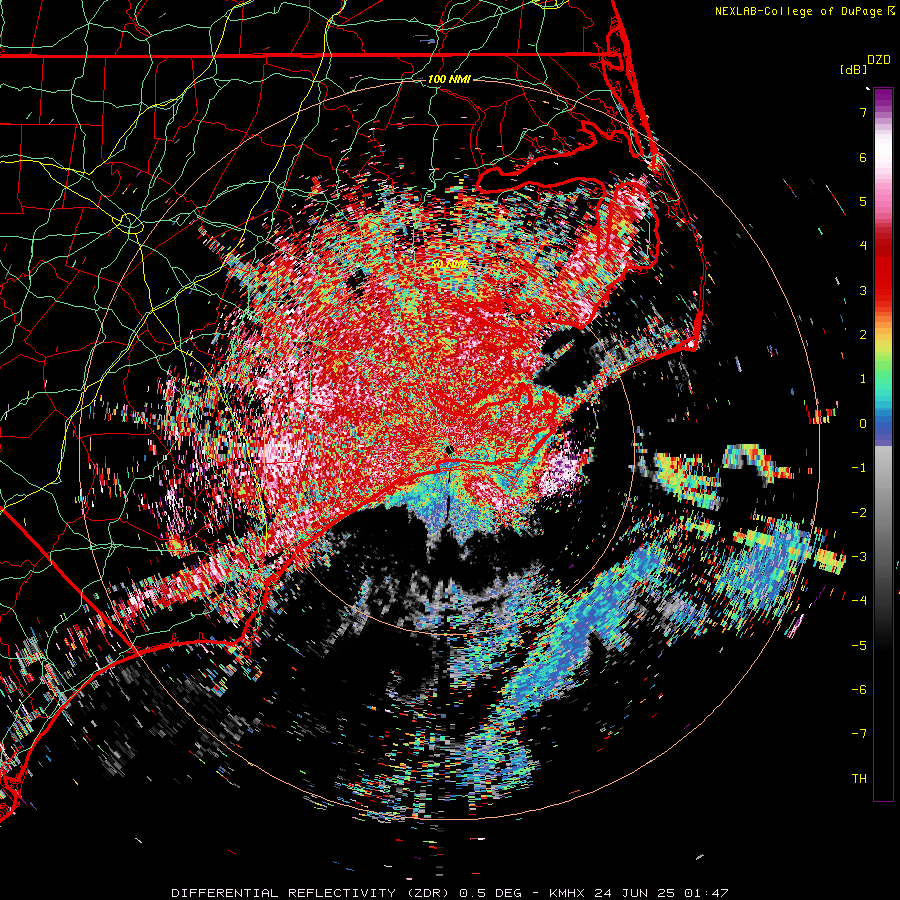Click the 50 NMI range ring label

coord(448,265)
